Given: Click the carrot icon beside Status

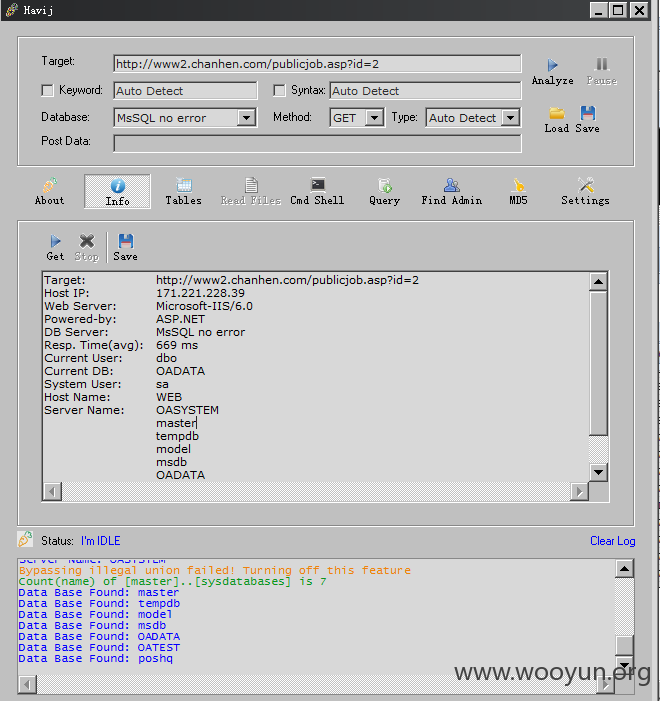Looking at the screenshot, I should 25,539.
